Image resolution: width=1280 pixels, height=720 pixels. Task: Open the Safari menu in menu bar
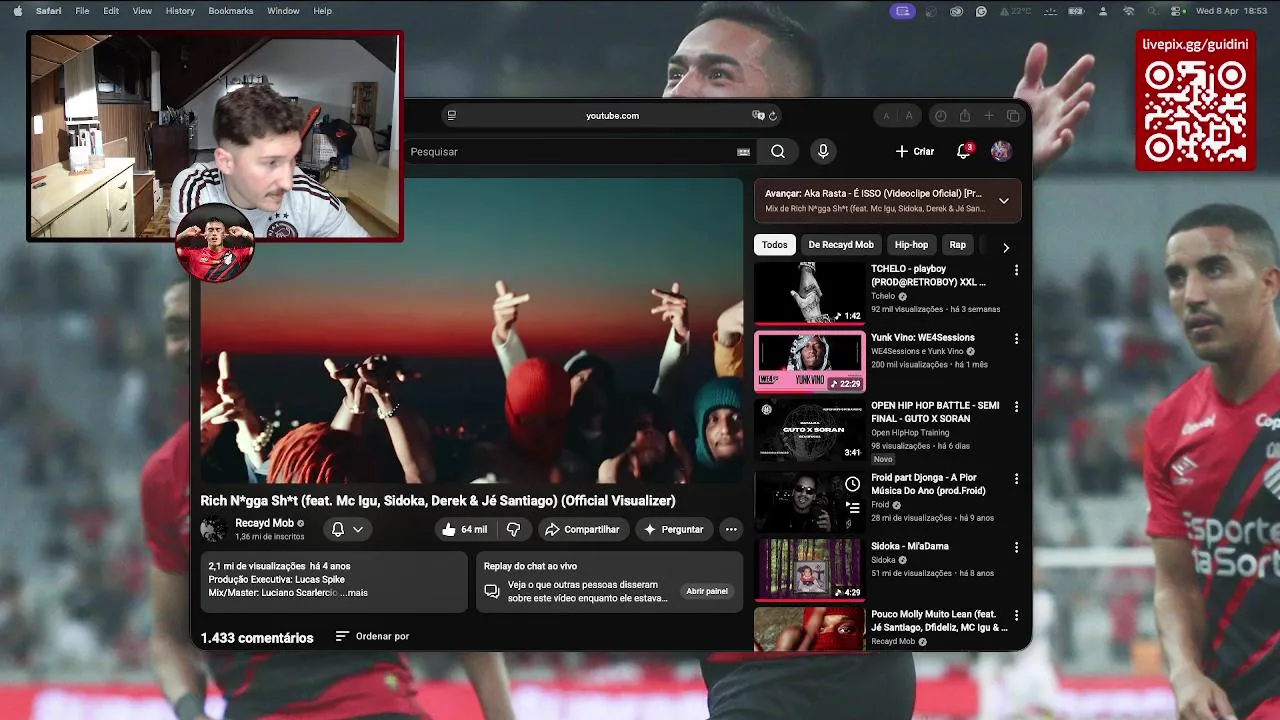coord(48,11)
